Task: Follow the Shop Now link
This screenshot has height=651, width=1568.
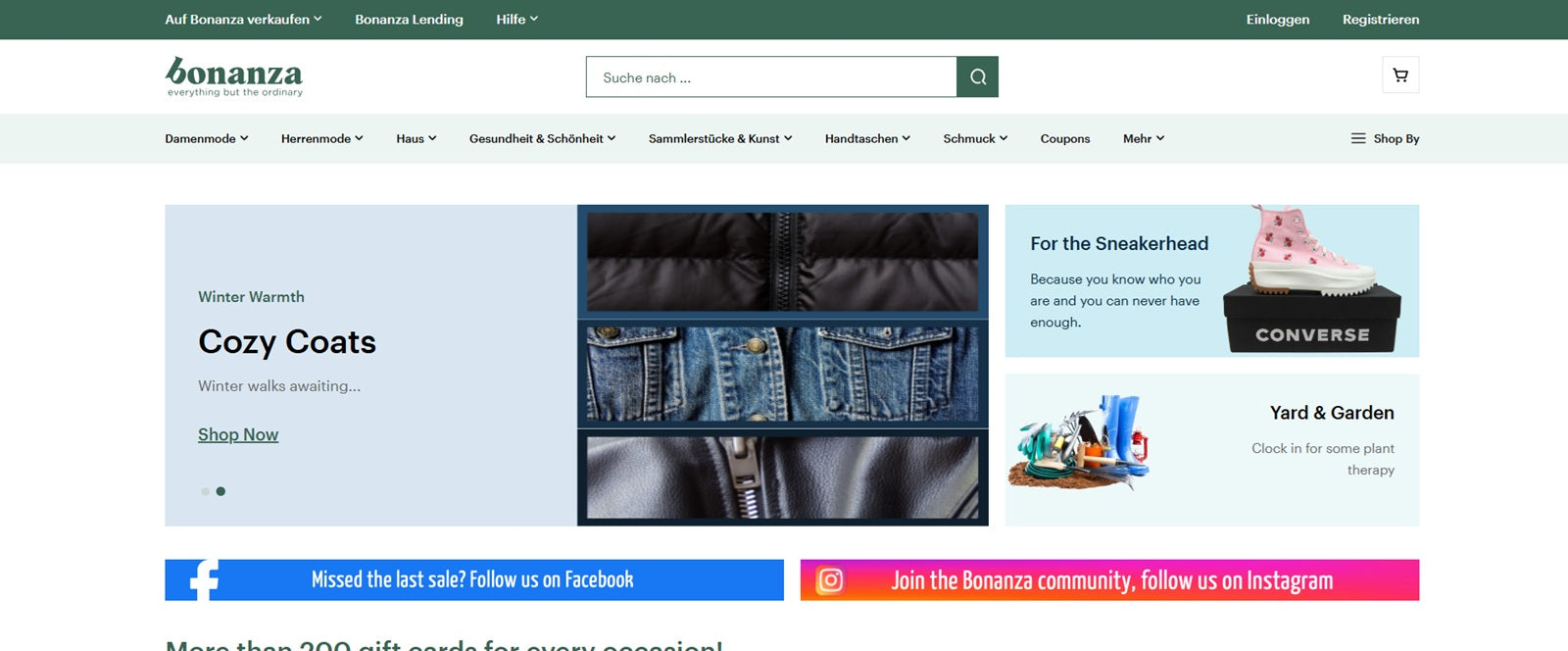Action: (238, 434)
